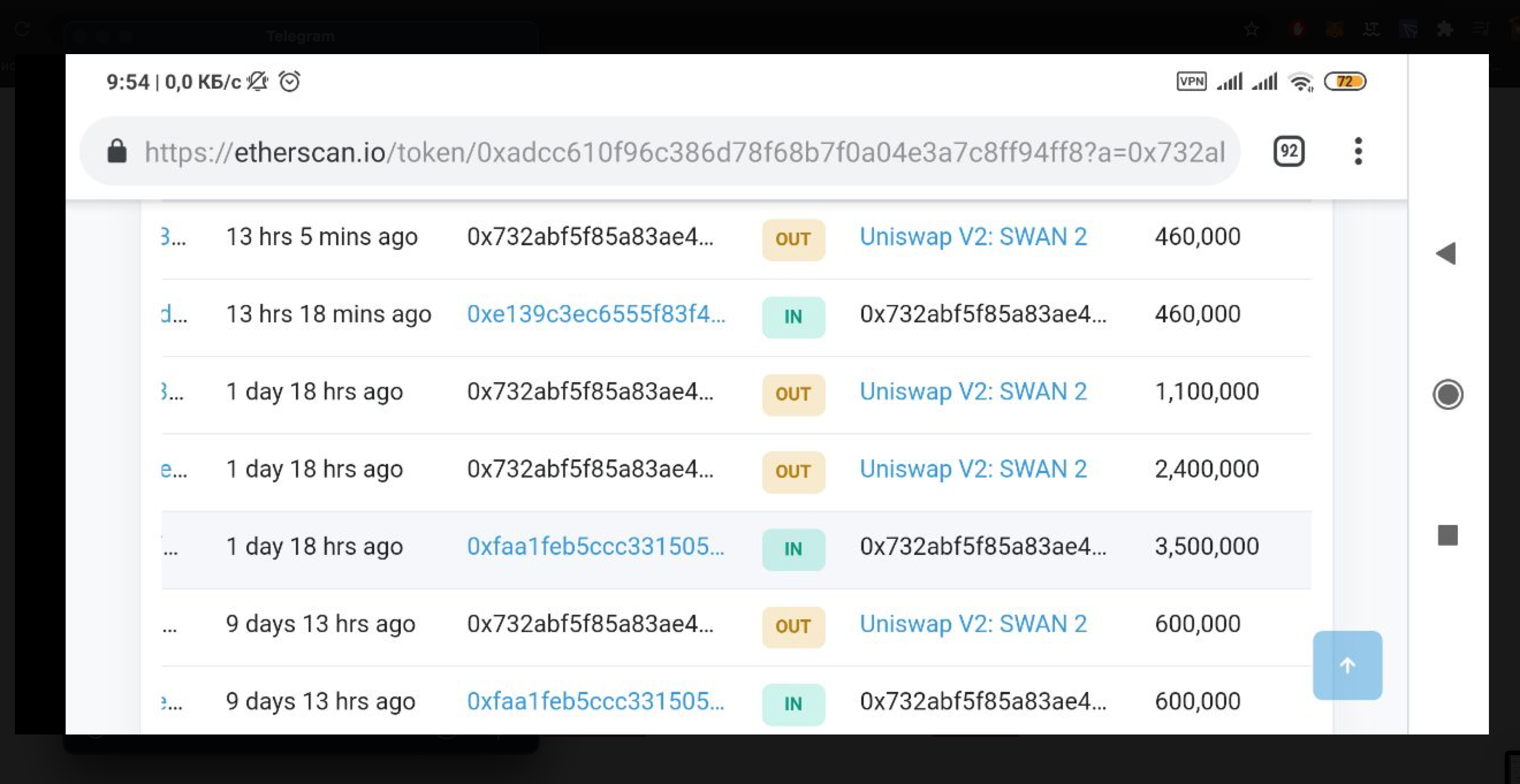Click the alarm clock status icon
The height and width of the screenshot is (784, 1520).
coord(289,81)
